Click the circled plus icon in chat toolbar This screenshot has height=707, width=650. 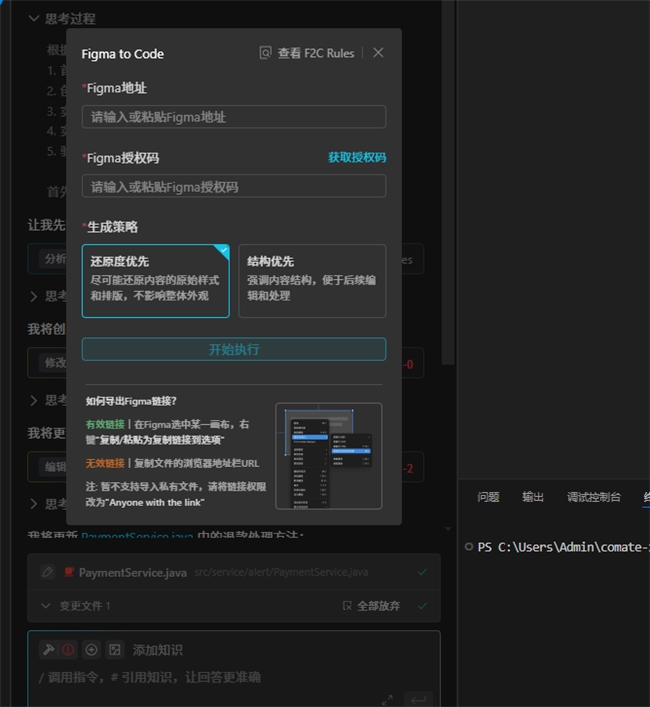(92, 650)
